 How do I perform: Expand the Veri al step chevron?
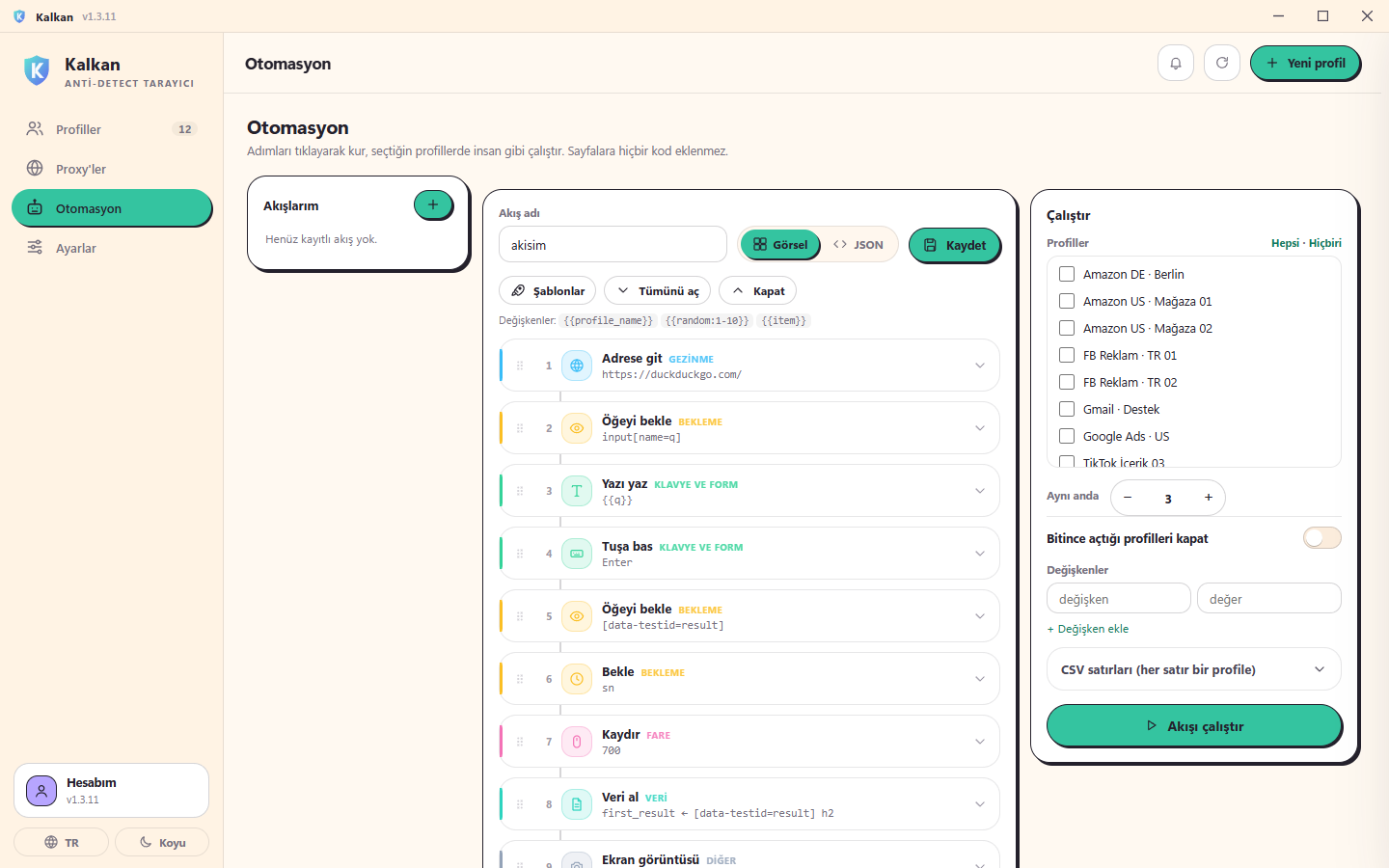point(980,804)
